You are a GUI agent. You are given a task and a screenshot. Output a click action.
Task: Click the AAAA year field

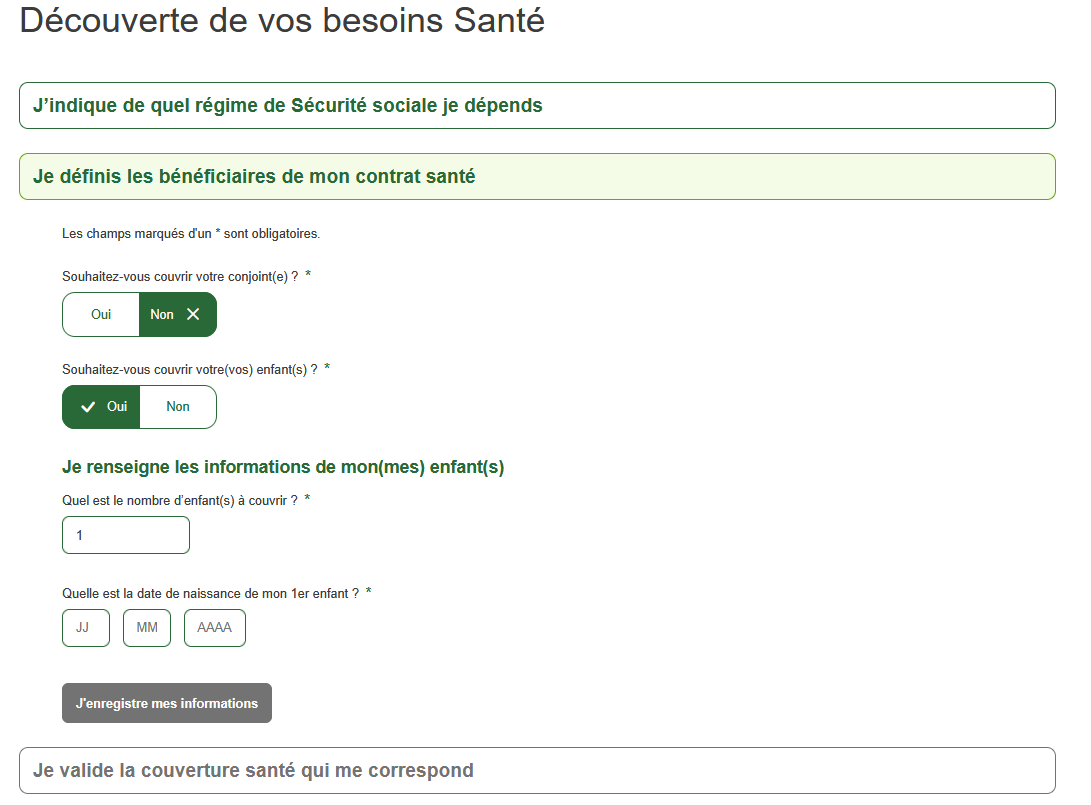coord(215,628)
